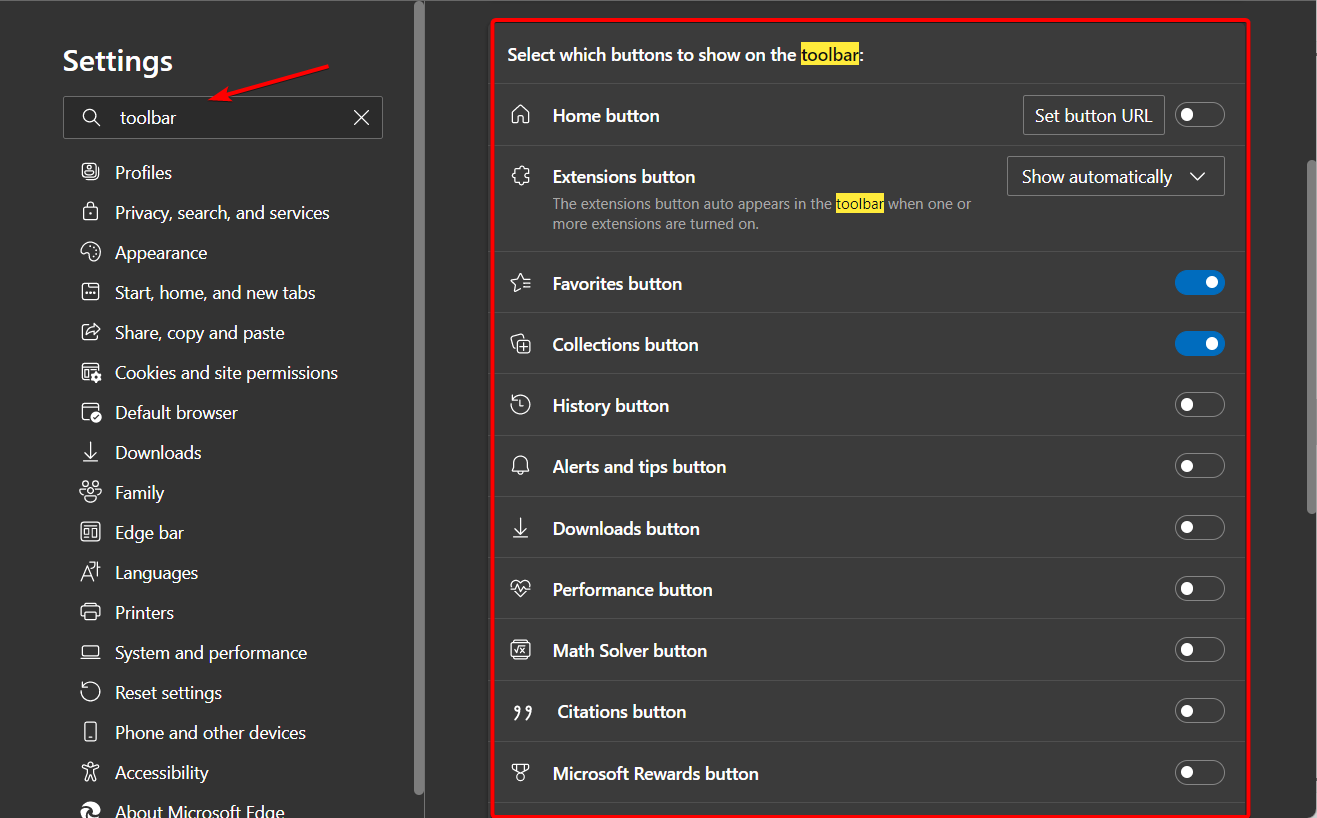Screen dimensions: 1317x818
Task: Open the Show automatically dropdown
Action: (1115, 177)
